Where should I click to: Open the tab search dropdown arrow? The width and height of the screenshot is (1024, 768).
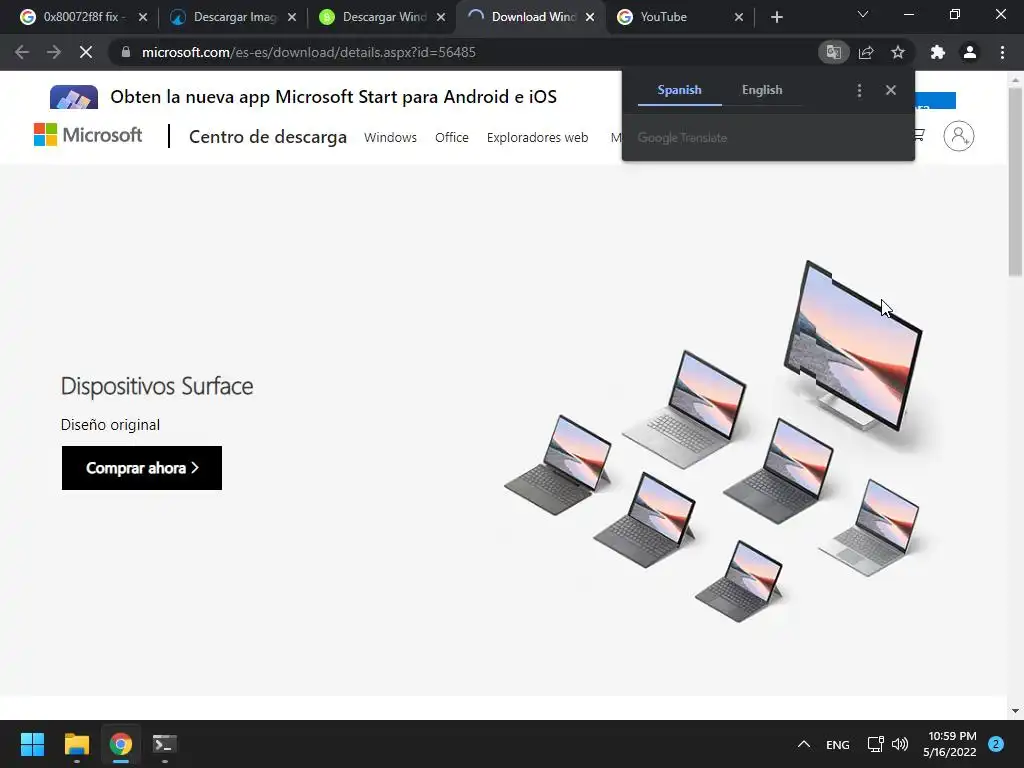coord(863,14)
